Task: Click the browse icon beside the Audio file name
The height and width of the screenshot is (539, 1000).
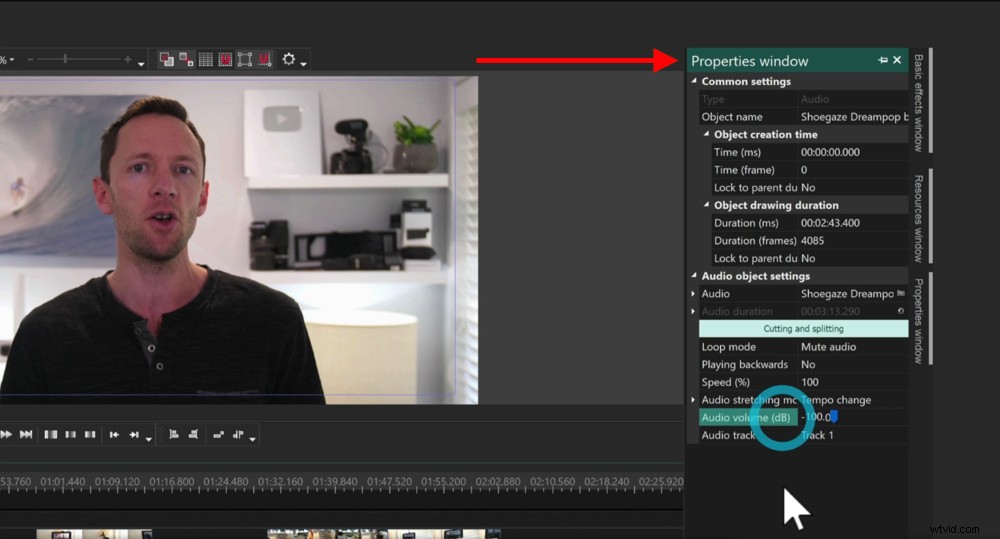Action: point(901,293)
